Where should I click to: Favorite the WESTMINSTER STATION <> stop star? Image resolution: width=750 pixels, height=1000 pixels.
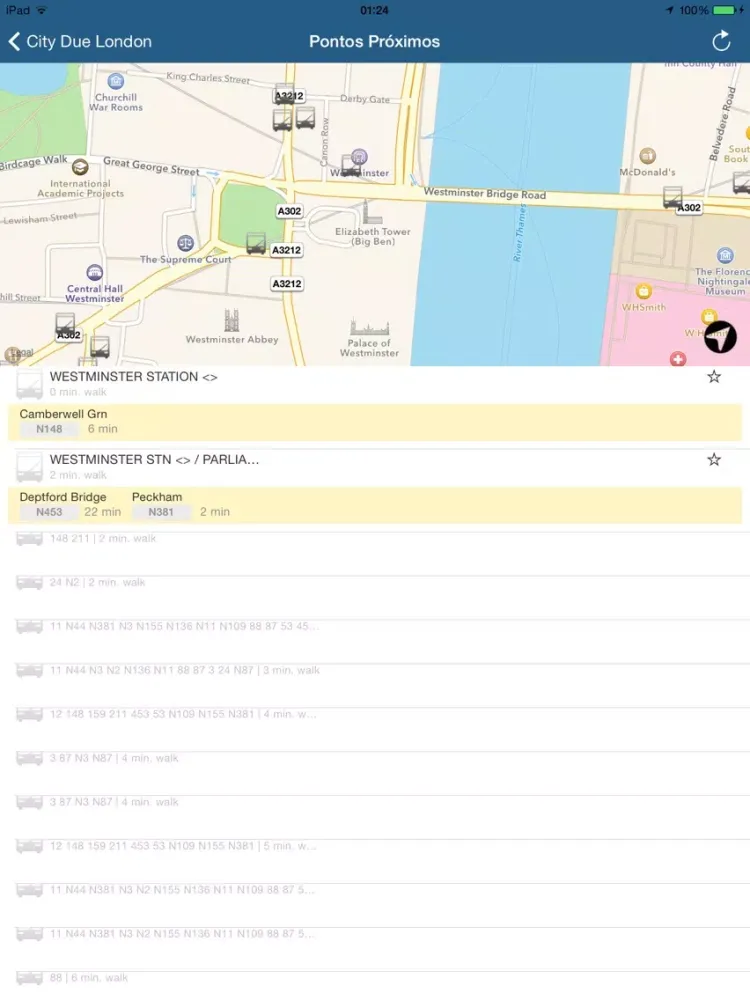tap(714, 377)
